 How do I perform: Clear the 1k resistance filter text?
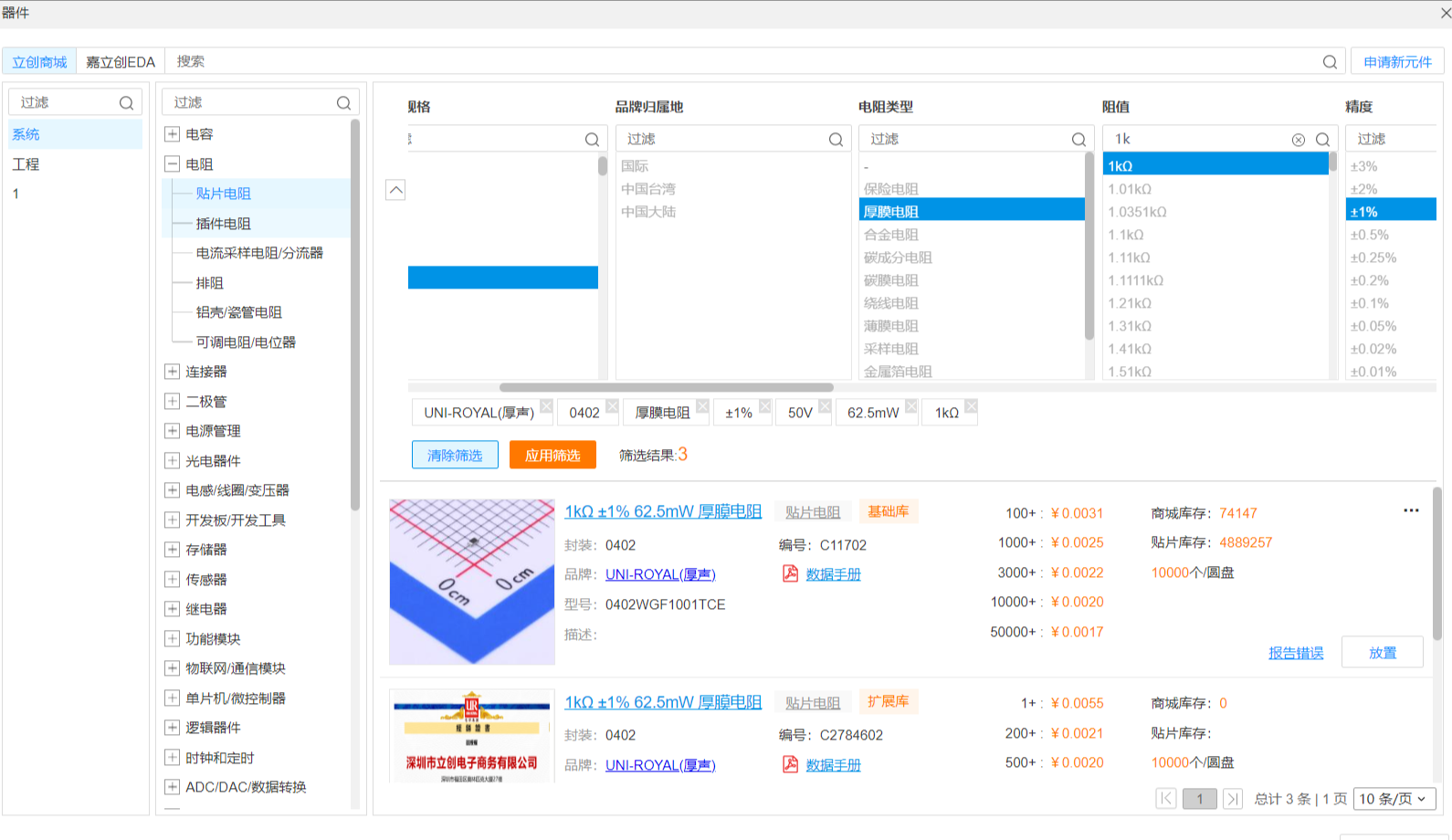click(x=1298, y=140)
